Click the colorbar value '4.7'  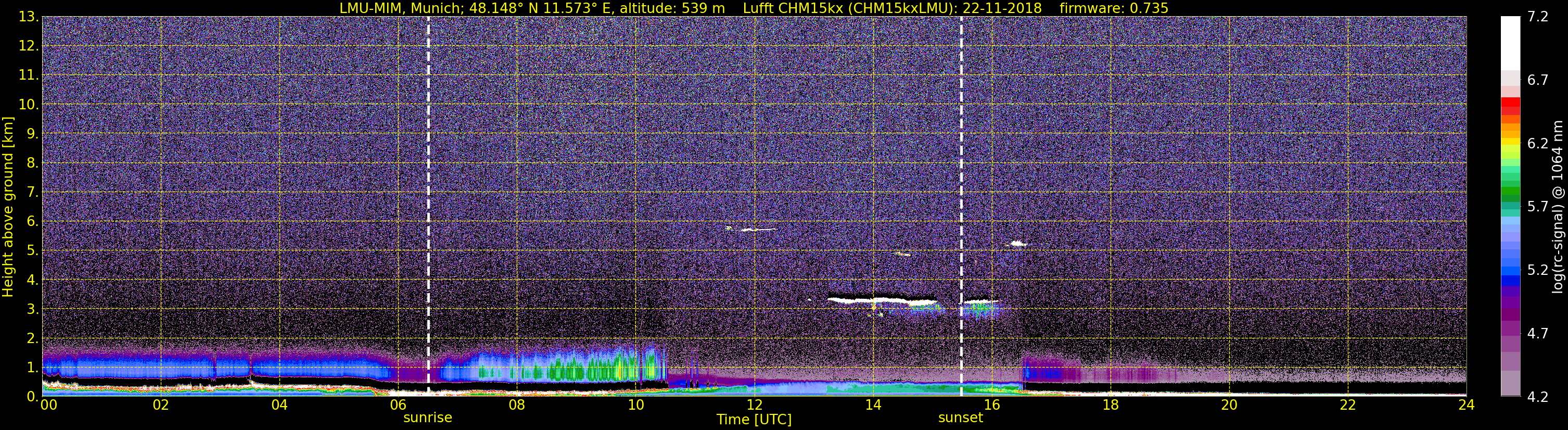1538,334
